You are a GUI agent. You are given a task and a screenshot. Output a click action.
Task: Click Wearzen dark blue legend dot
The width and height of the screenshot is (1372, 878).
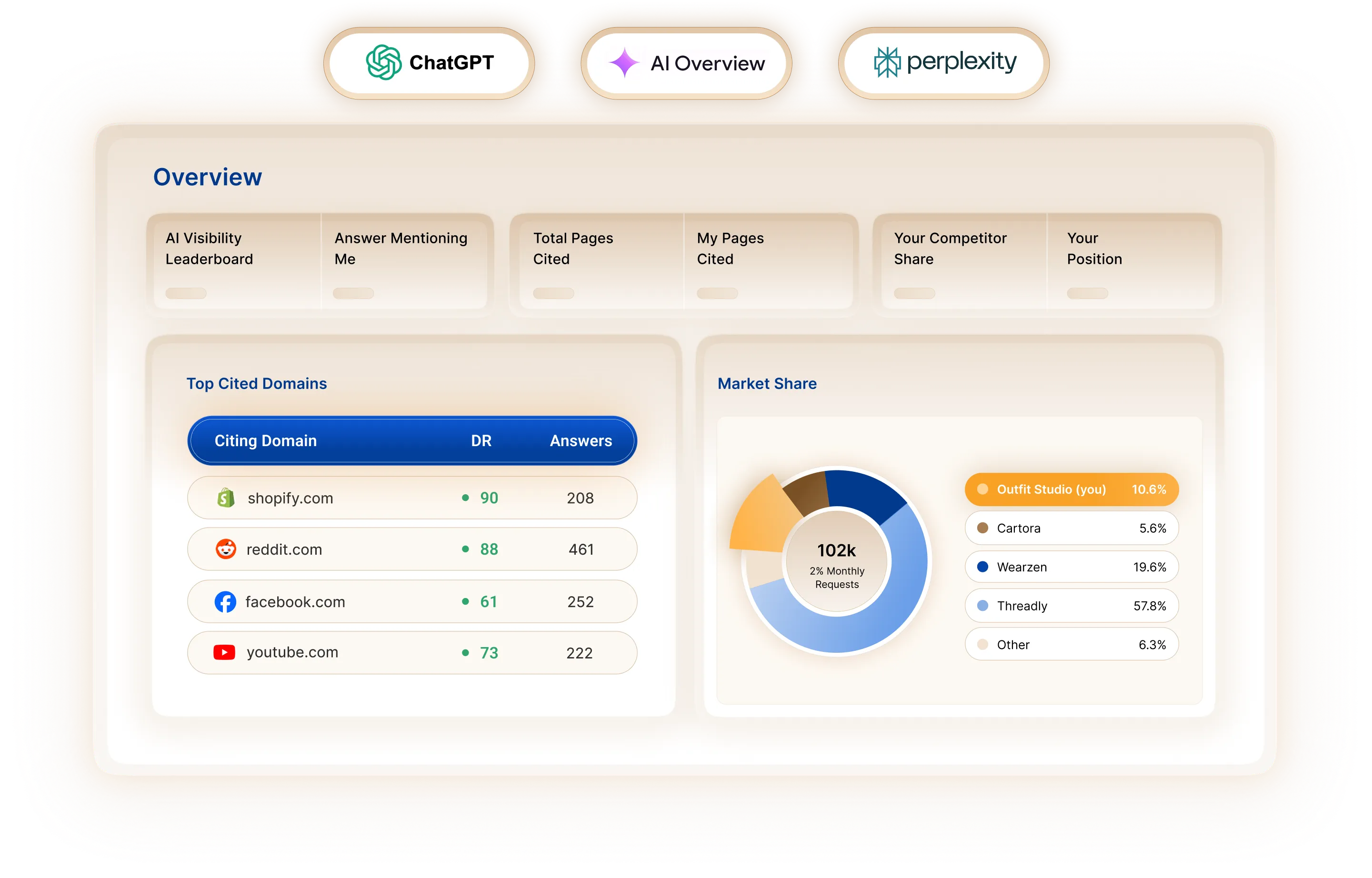(982, 567)
